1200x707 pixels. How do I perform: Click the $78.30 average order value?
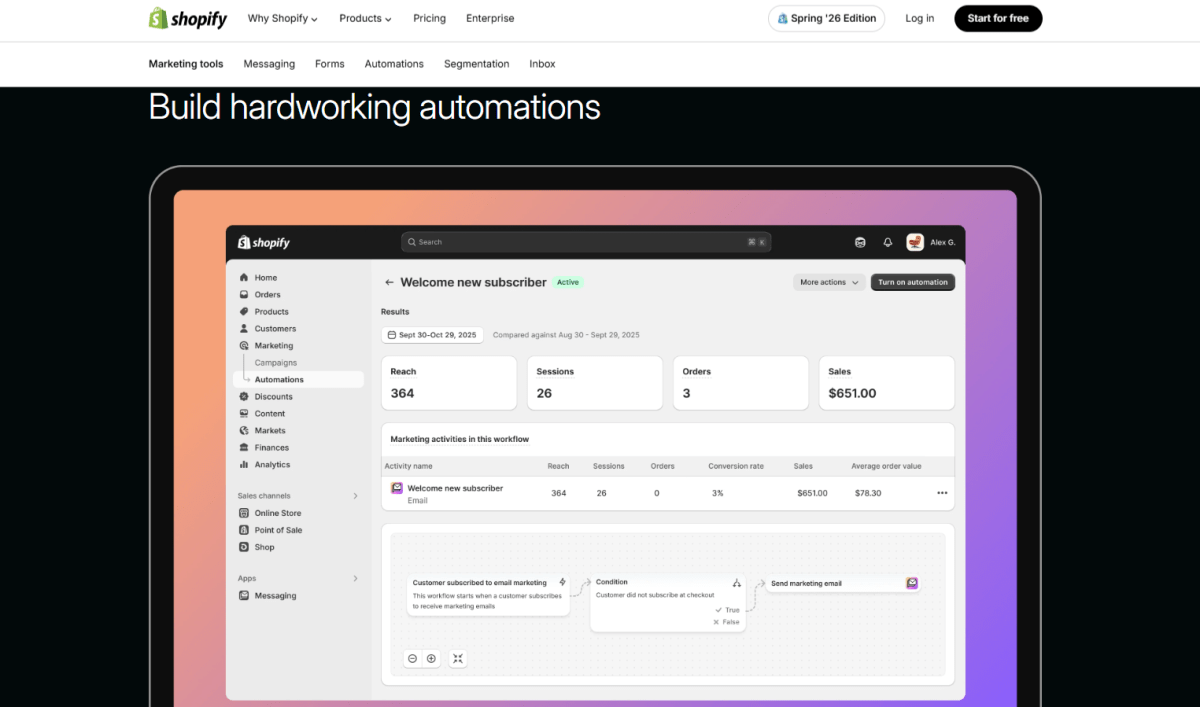coord(868,494)
